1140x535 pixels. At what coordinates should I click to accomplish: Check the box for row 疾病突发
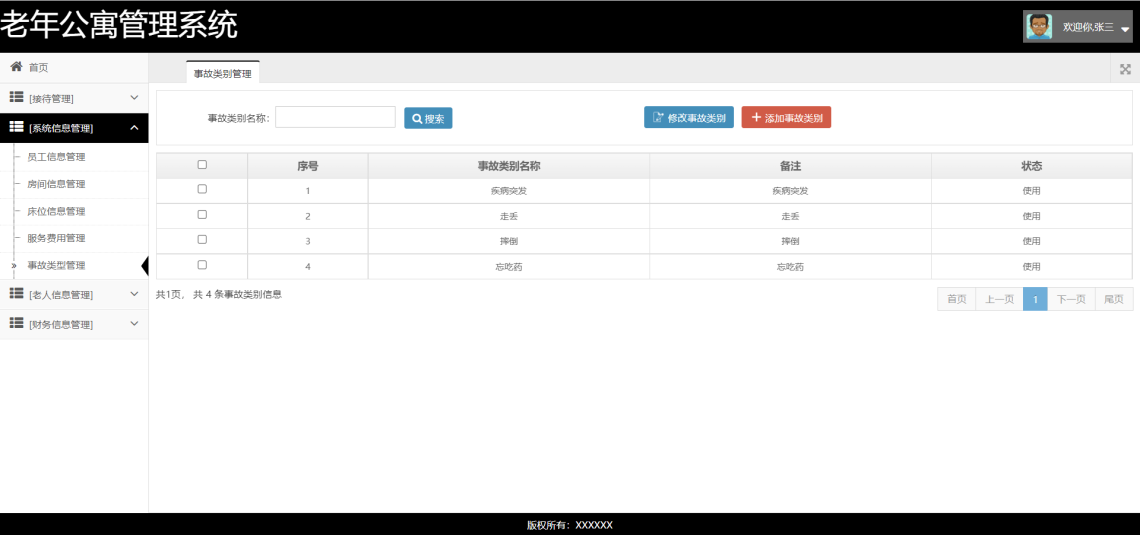click(x=202, y=189)
